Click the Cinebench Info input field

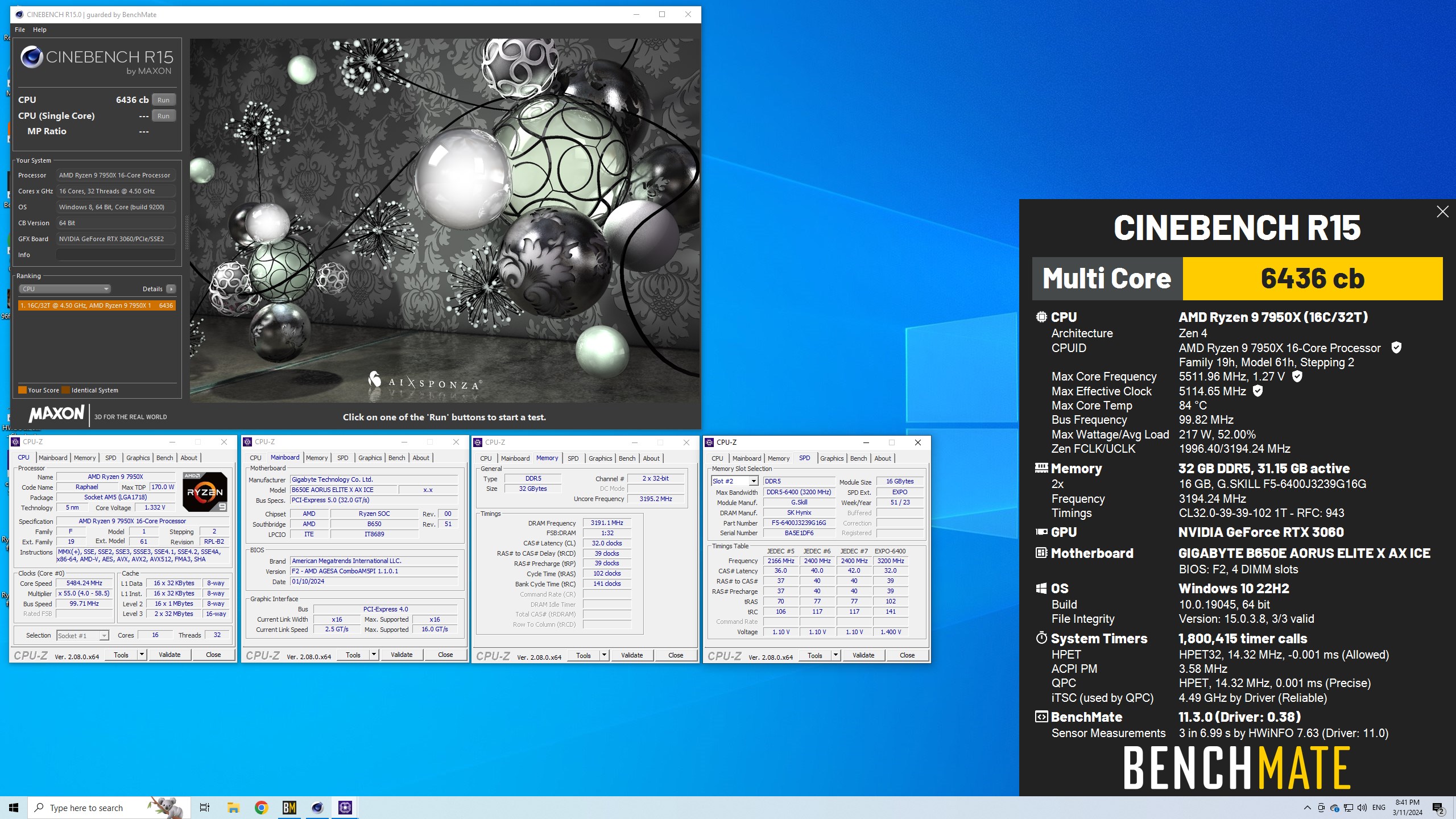point(115,255)
